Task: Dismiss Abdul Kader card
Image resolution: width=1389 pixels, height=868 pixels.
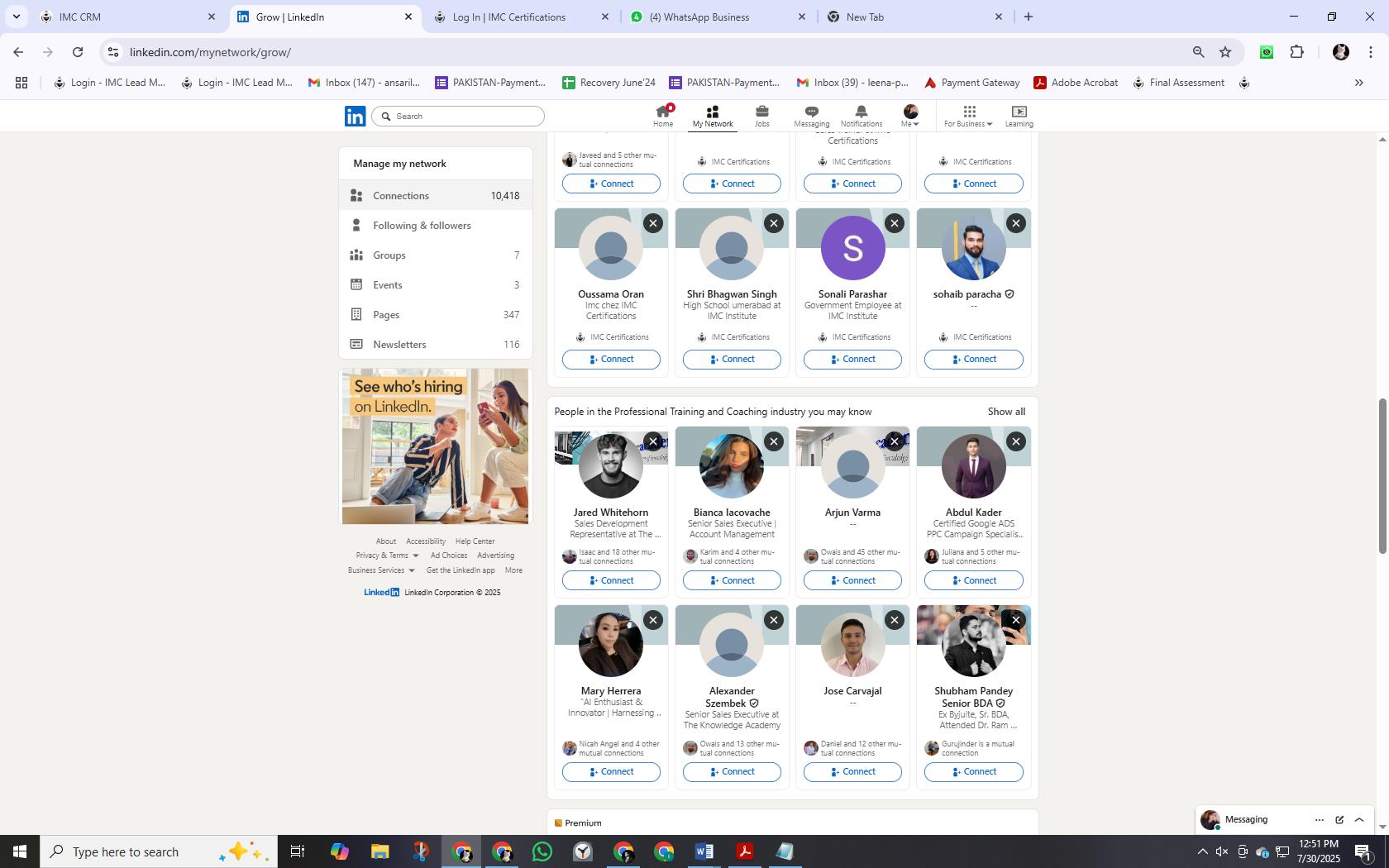Action: point(1016,441)
